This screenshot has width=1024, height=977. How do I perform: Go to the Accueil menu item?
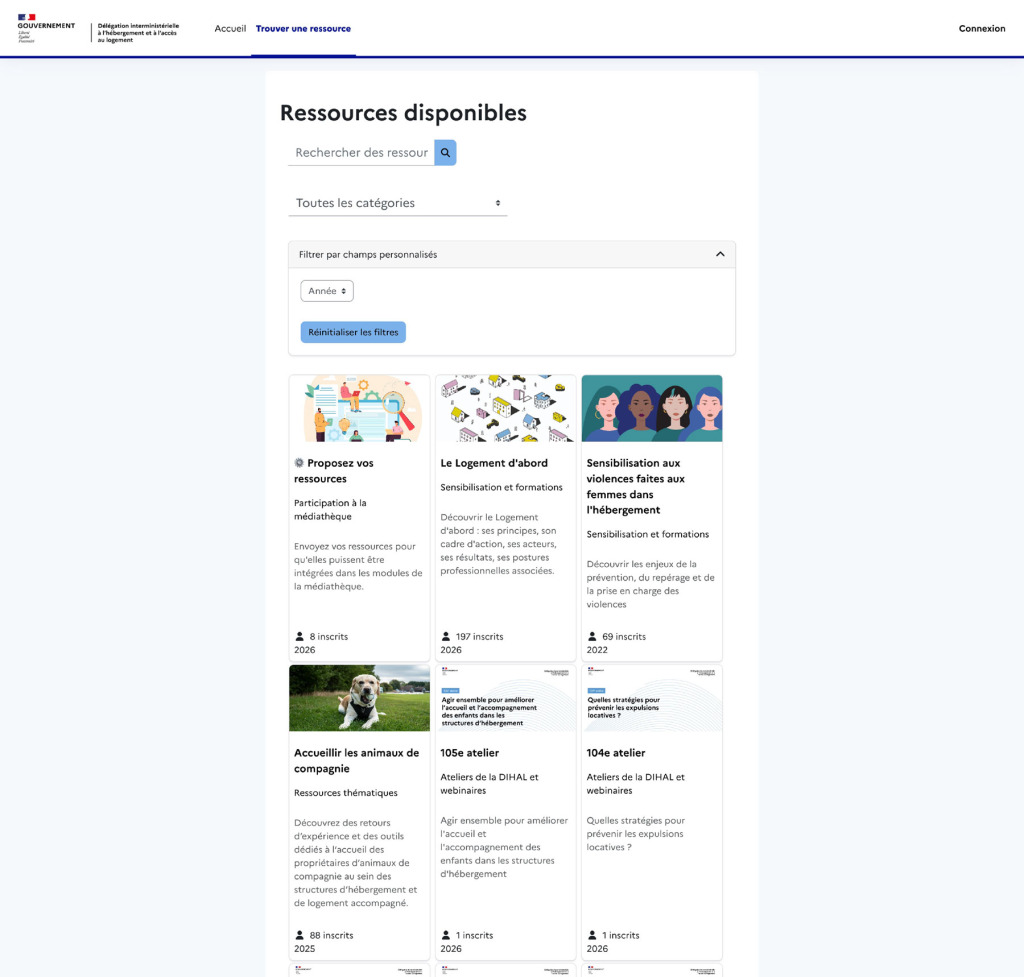click(230, 28)
